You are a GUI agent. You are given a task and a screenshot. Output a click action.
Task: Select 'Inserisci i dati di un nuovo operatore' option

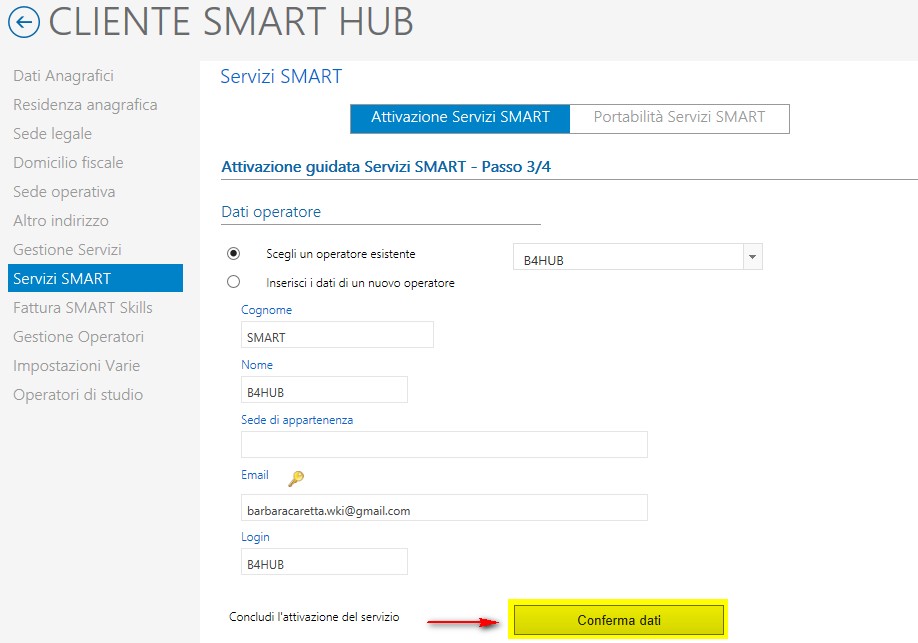pyautogui.click(x=234, y=282)
